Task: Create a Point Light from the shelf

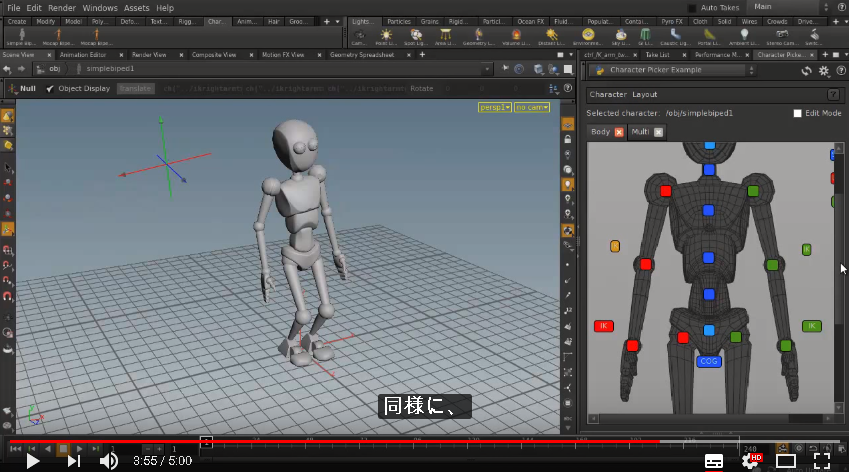Action: 386,37
